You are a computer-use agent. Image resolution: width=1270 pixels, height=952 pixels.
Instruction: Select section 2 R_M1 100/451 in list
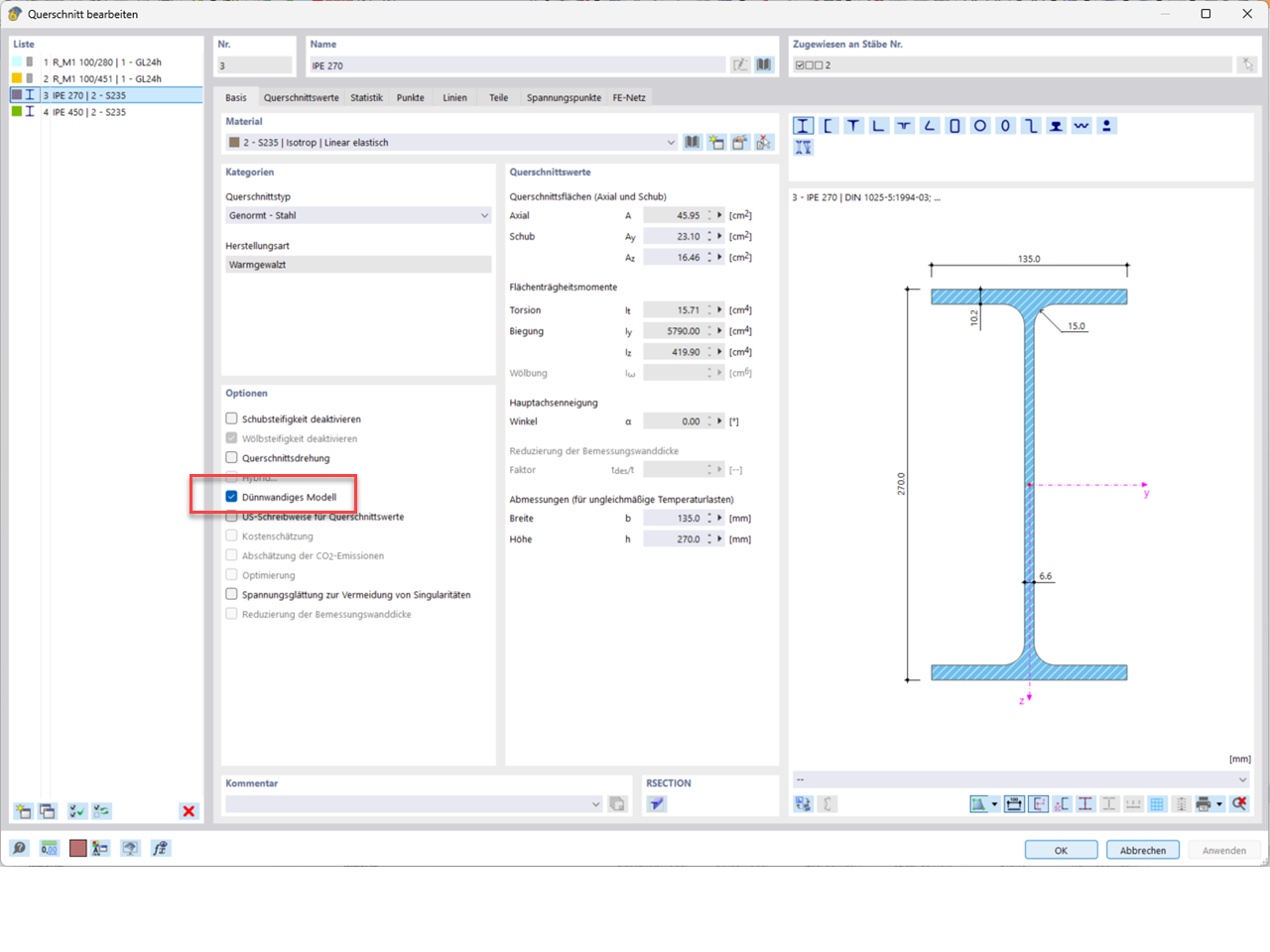pyautogui.click(x=106, y=78)
